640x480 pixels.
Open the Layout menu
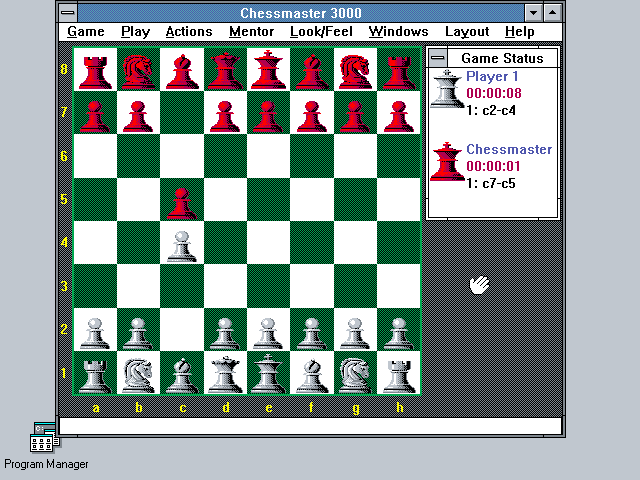pos(467,32)
